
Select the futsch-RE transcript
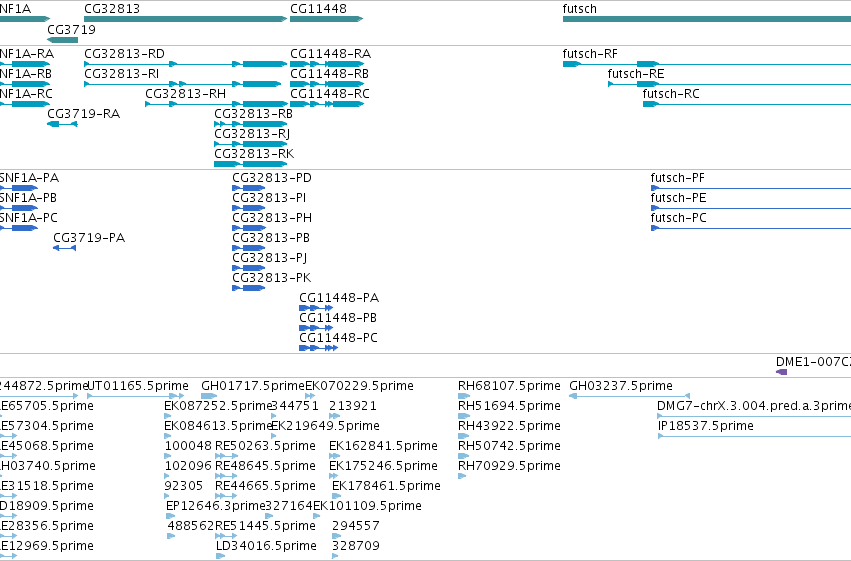[x=729, y=84]
